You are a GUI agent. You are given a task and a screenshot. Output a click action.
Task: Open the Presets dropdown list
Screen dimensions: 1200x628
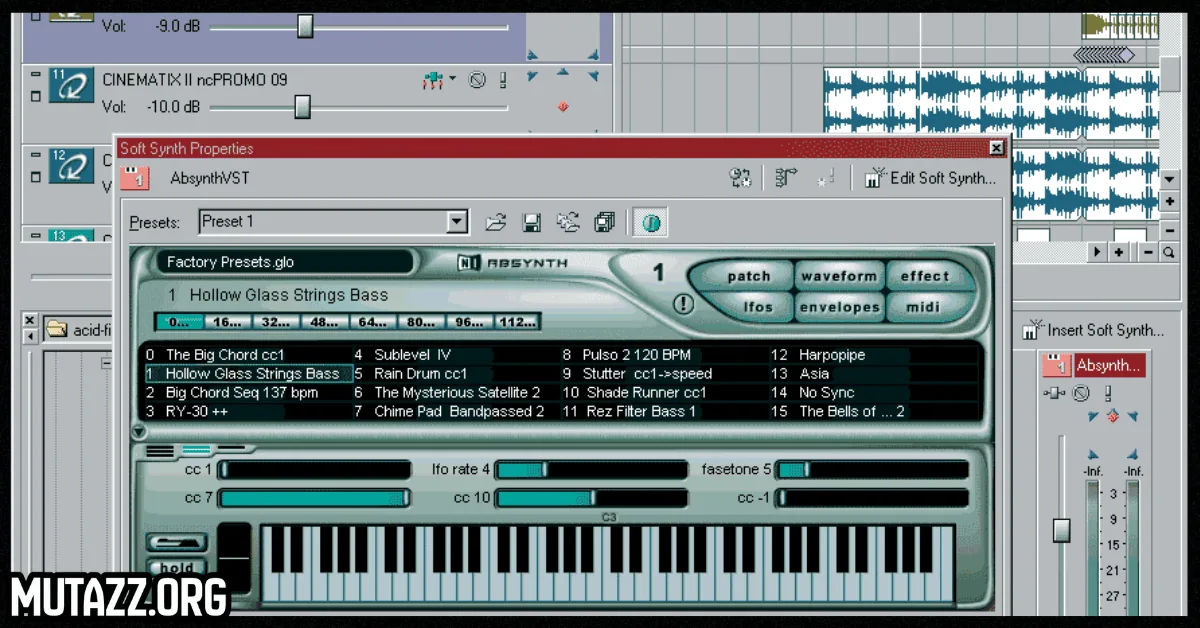click(457, 222)
